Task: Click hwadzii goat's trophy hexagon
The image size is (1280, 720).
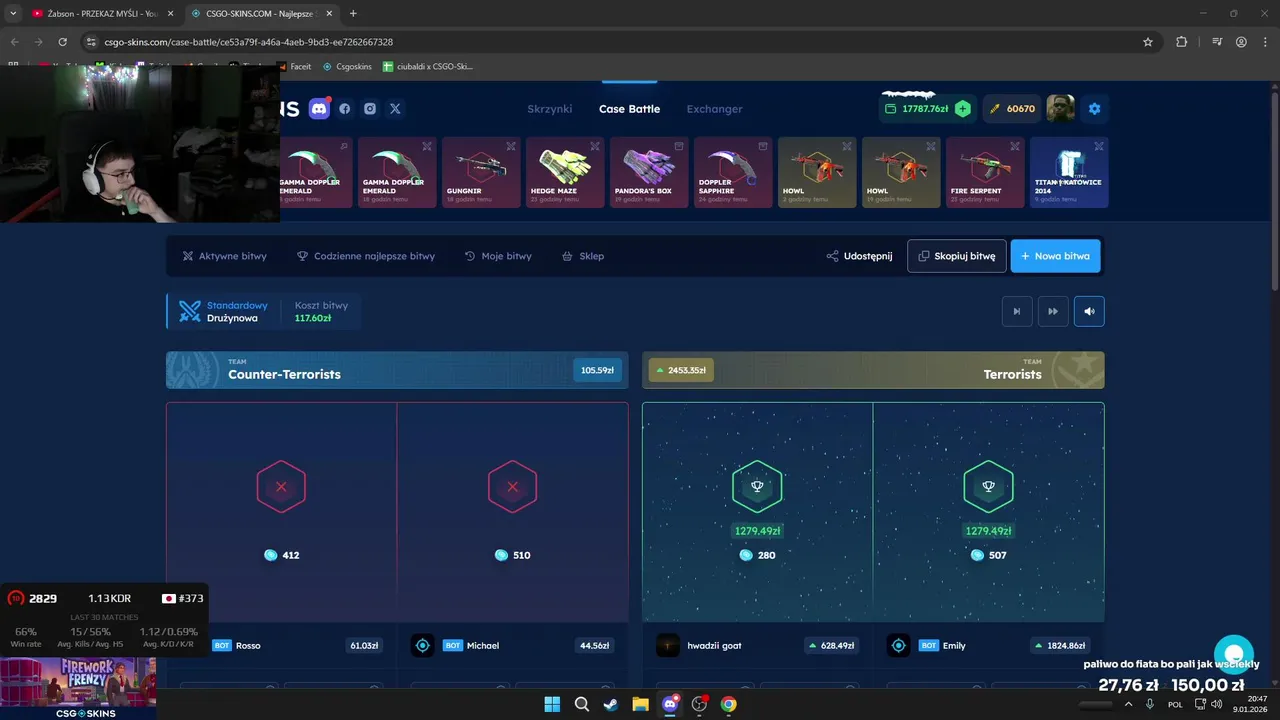Action: point(757,487)
